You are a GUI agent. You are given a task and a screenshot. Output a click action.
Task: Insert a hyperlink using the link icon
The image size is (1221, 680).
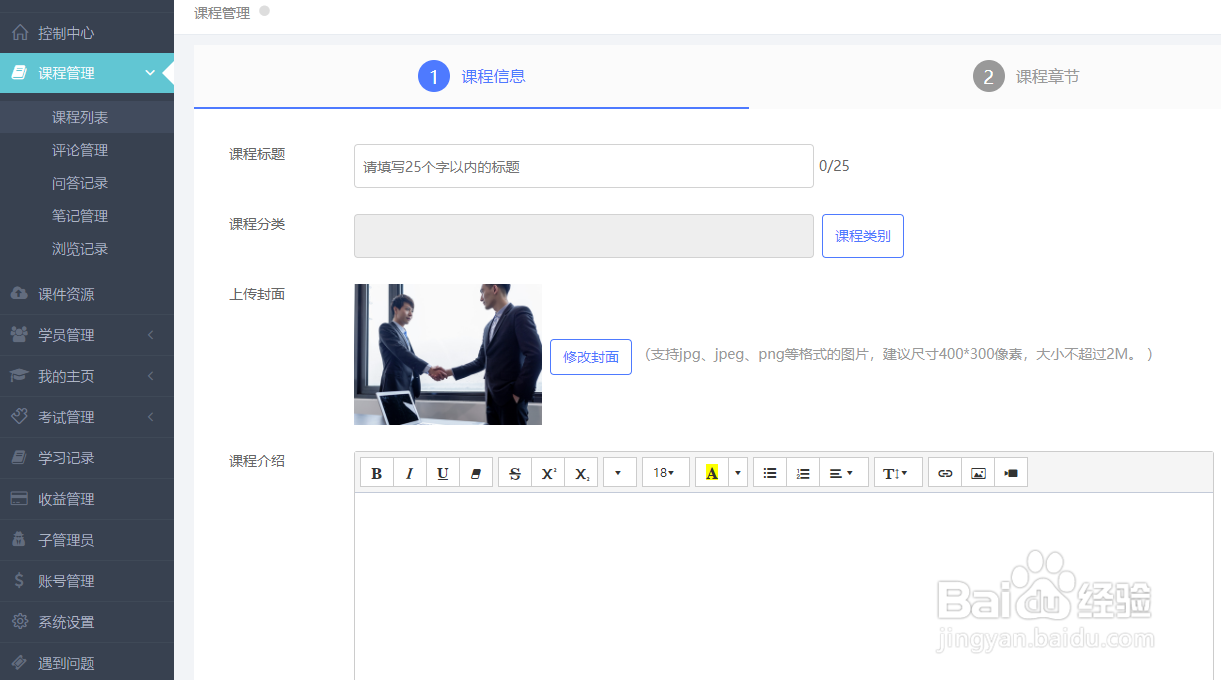coord(945,471)
